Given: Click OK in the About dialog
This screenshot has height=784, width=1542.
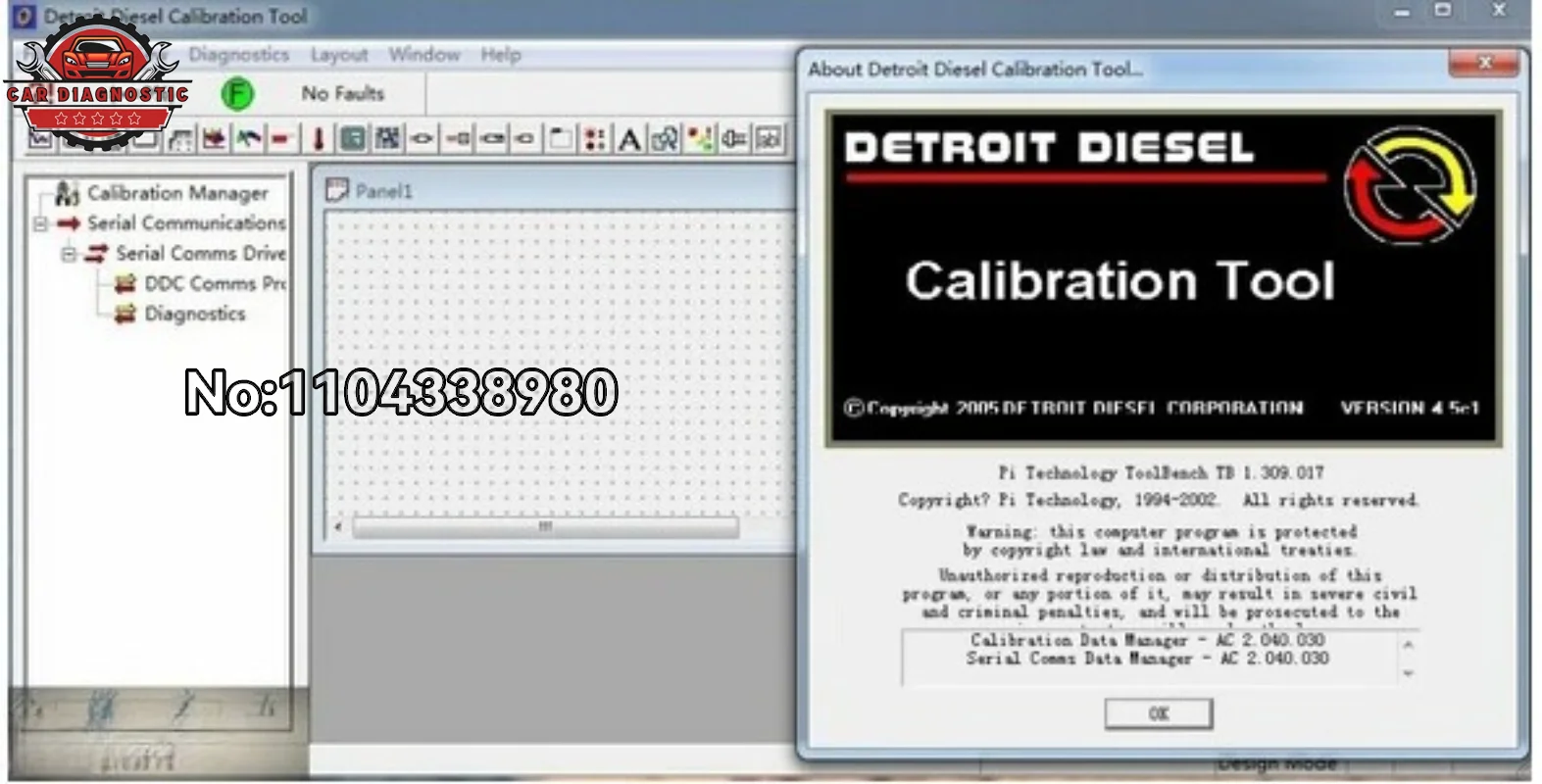Looking at the screenshot, I should click(1159, 713).
